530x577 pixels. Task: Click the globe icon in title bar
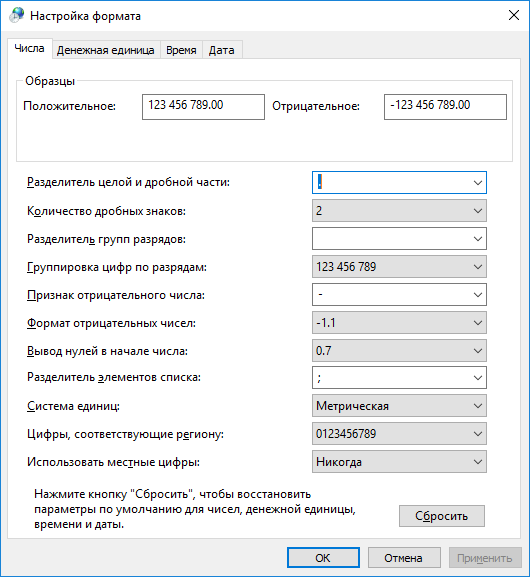coord(17,15)
